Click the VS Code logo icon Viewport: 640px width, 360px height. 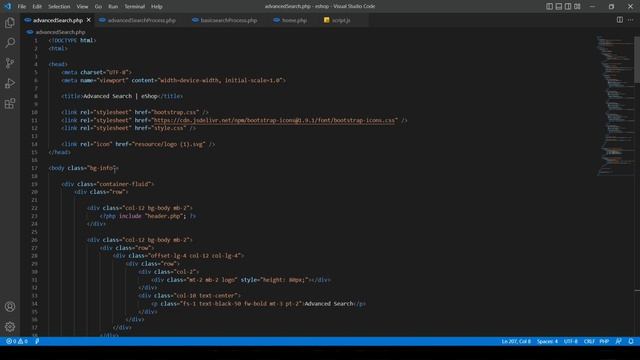(7, 6)
